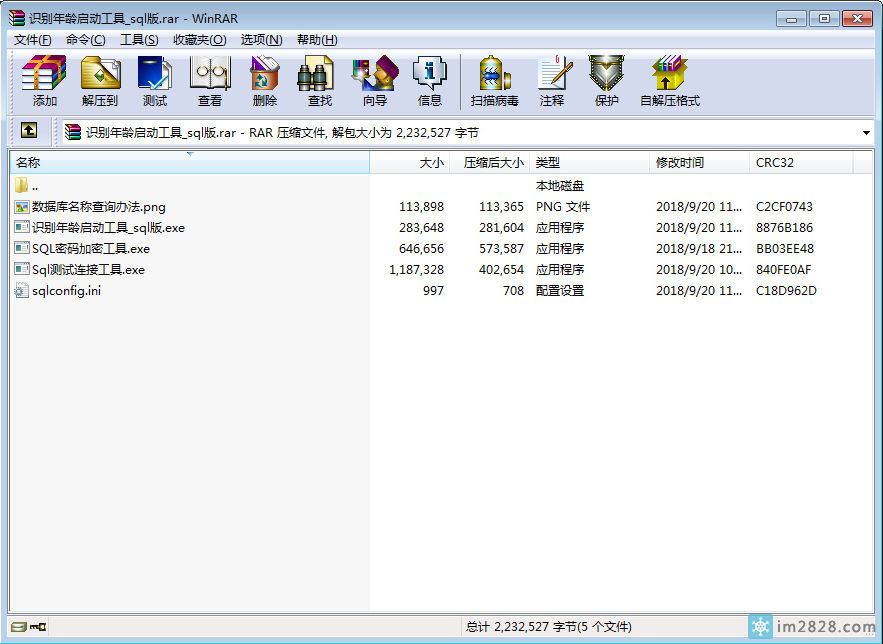Expand the archive path dropdown arrow
The width and height of the screenshot is (883, 644).
865,132
